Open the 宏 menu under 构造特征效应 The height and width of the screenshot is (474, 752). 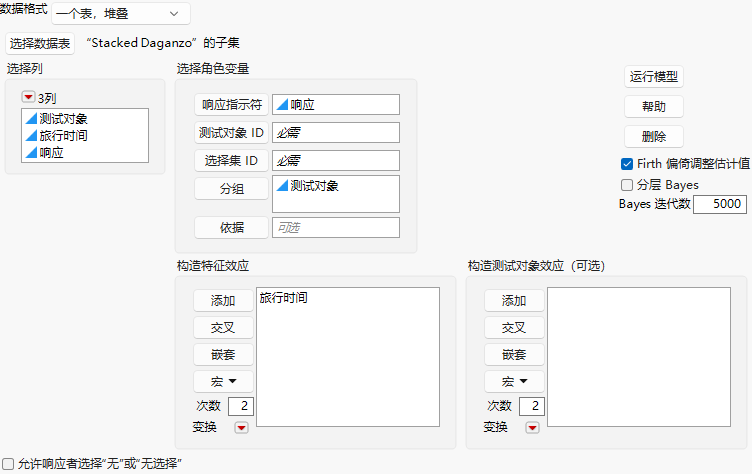tap(223, 382)
